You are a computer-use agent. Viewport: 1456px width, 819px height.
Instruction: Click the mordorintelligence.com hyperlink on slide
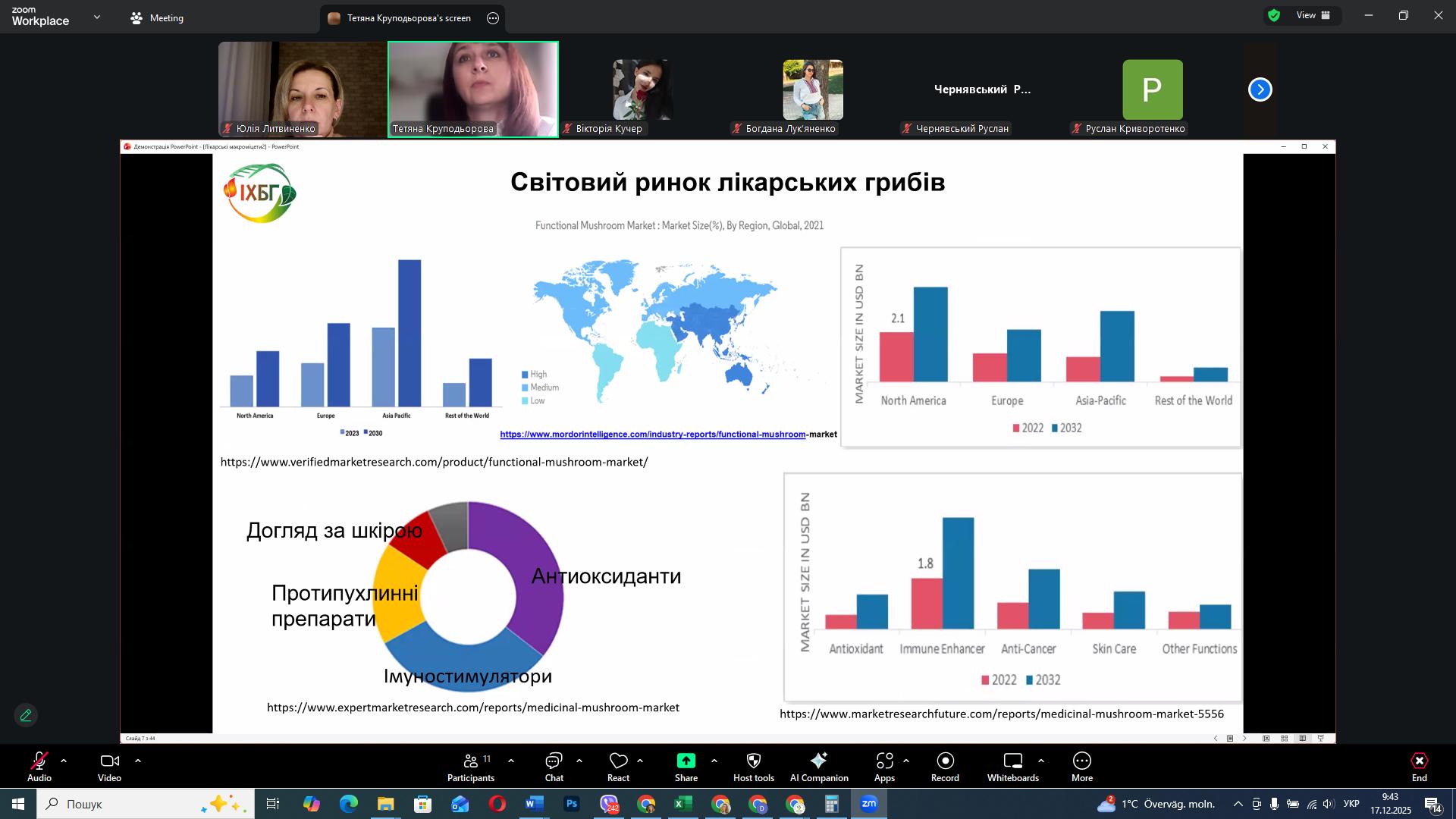(x=652, y=435)
